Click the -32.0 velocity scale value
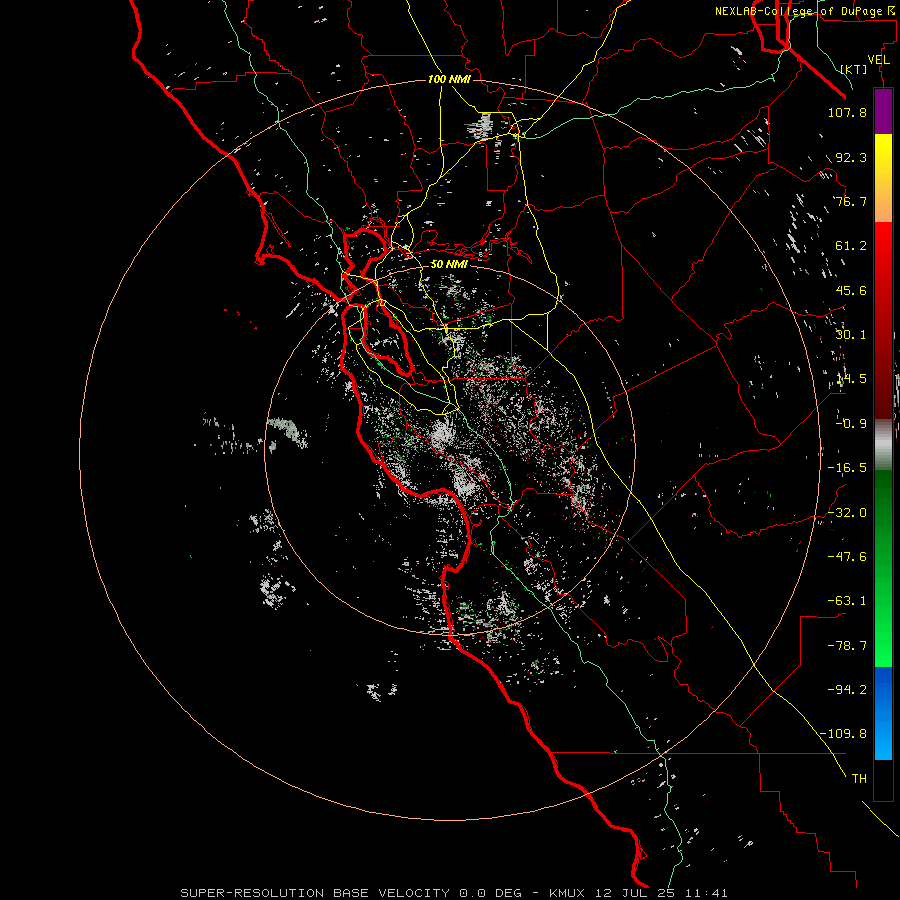 tap(847, 513)
